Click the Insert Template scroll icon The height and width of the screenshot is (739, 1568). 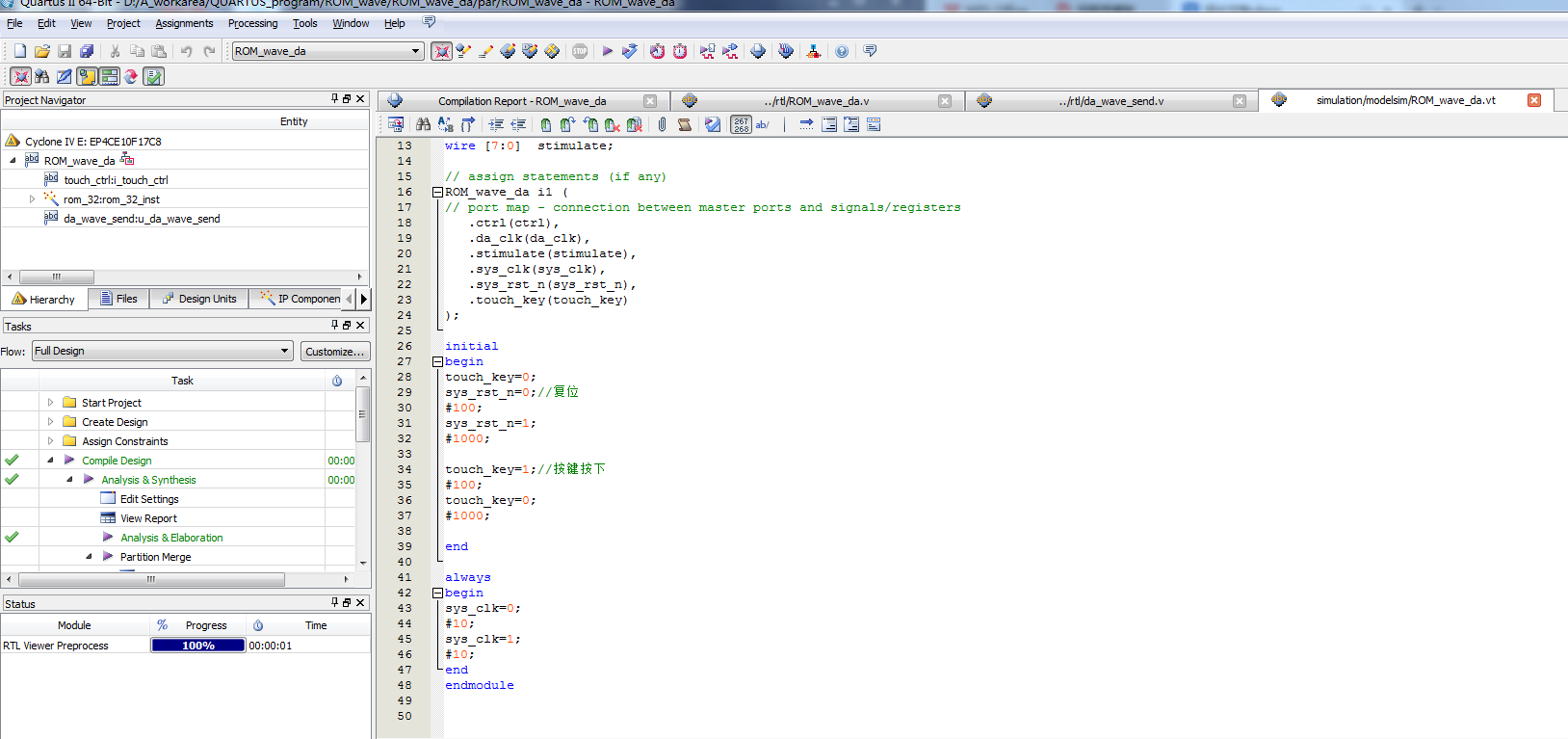pos(685,124)
